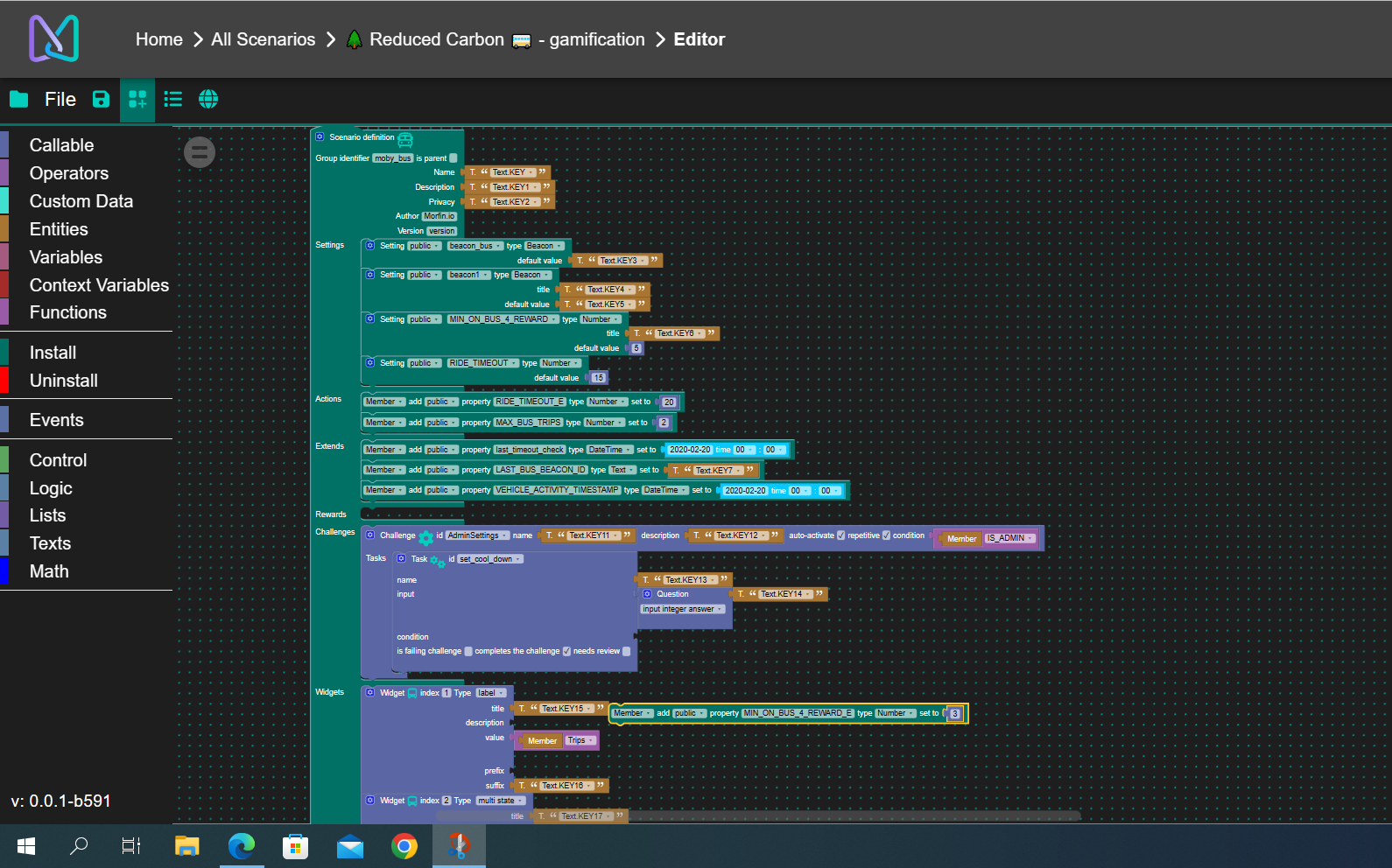Open the Mail app from the taskbar
The height and width of the screenshot is (868, 1392).
click(349, 846)
